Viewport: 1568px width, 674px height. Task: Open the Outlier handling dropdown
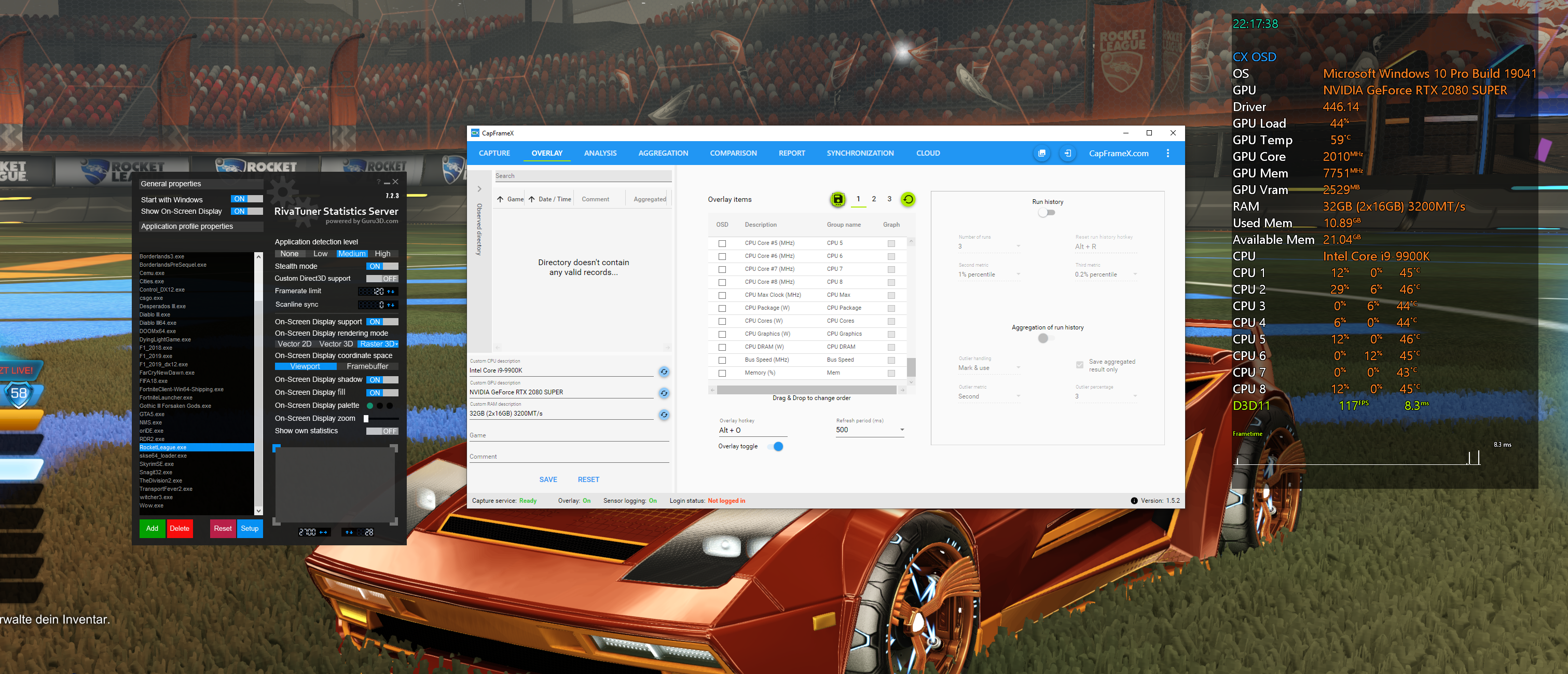tap(990, 368)
